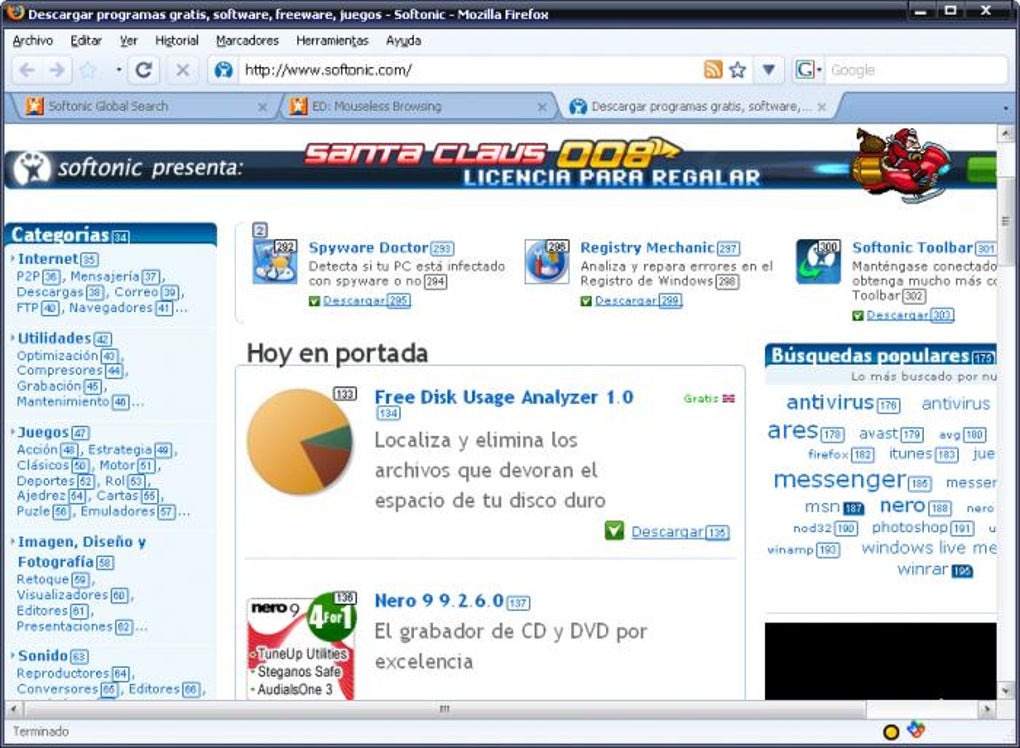This screenshot has width=1020, height=748.
Task: Switch to the Mouseless Browsing tab
Action: click(x=400, y=106)
